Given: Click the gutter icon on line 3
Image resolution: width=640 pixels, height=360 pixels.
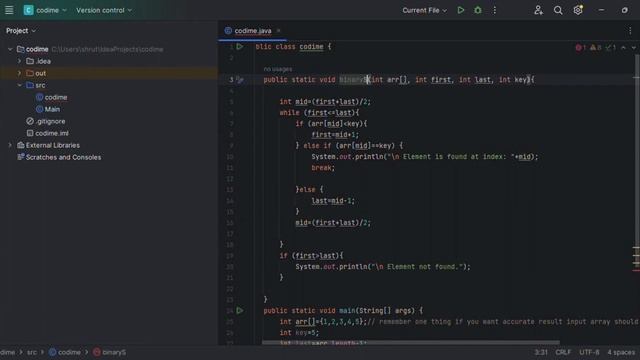Looking at the screenshot, I should (240, 80).
